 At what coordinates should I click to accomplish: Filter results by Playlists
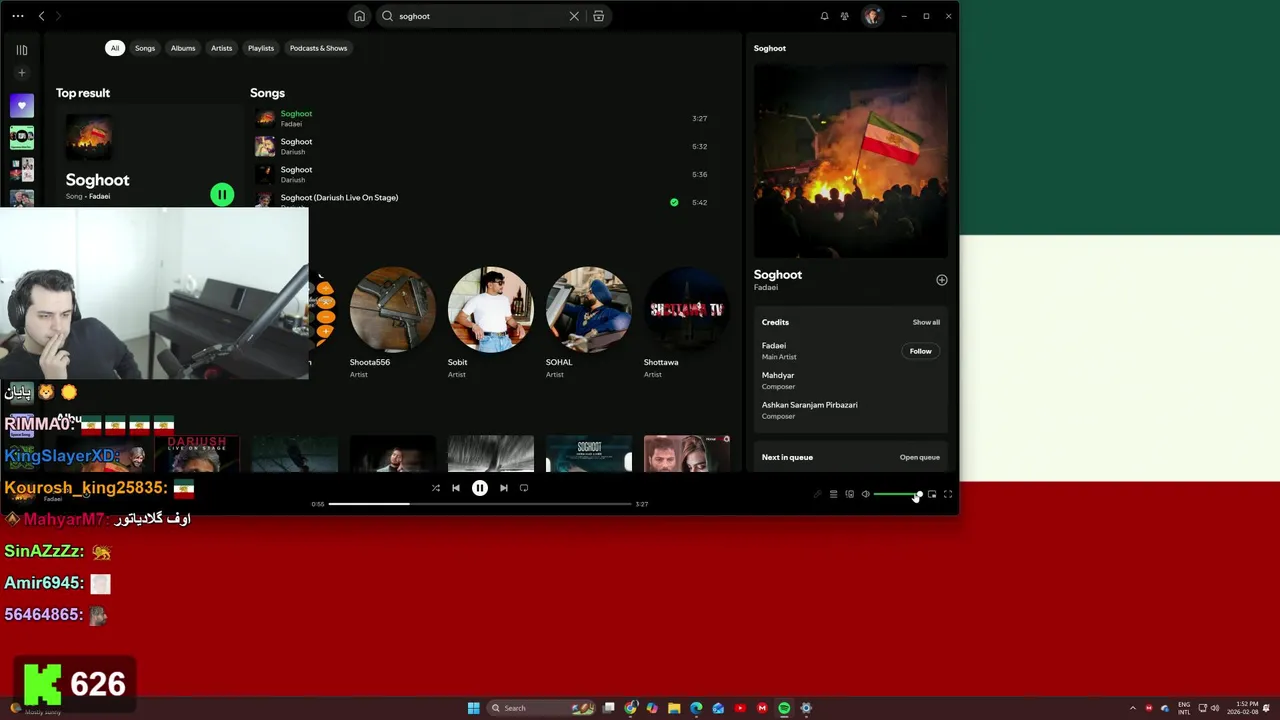click(261, 48)
